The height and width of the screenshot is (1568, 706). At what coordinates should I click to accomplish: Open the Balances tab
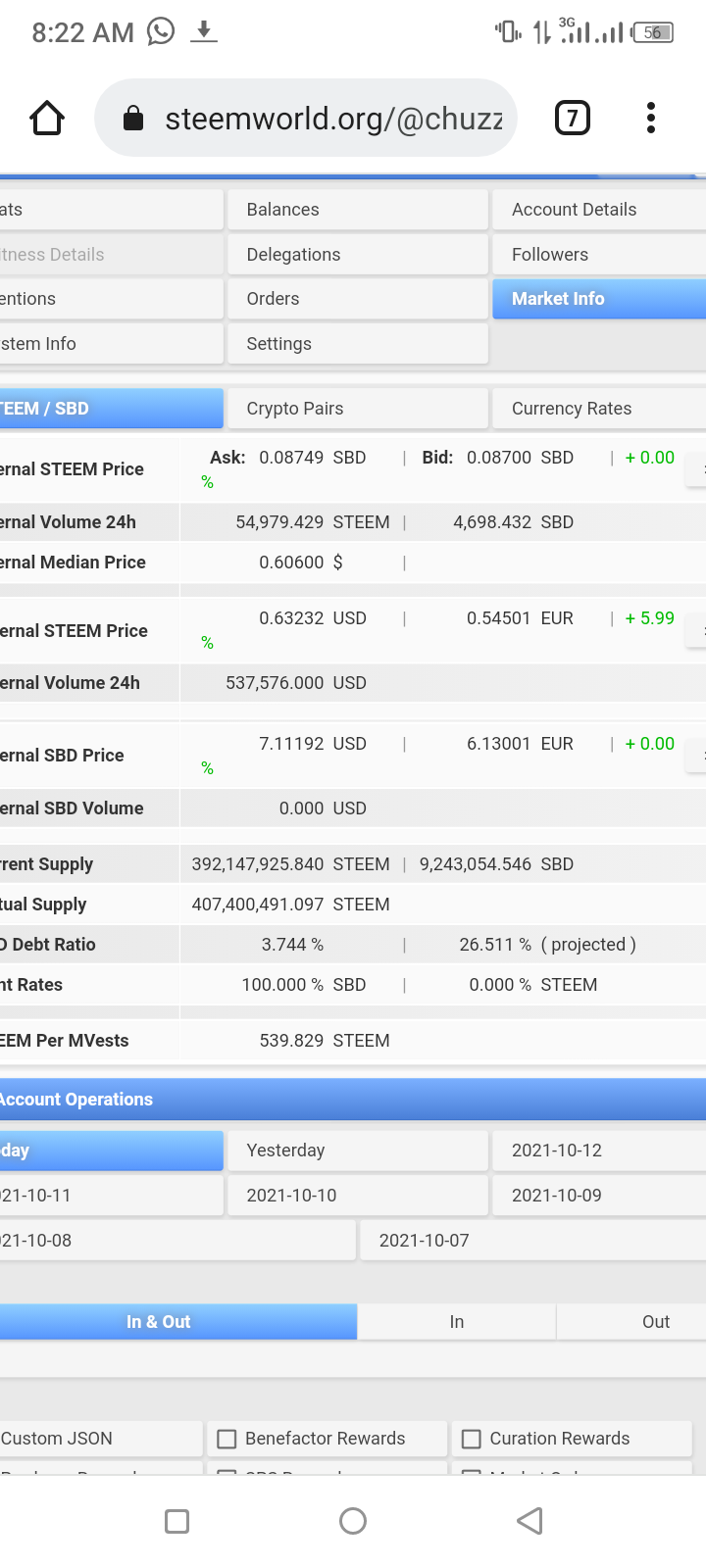[358, 210]
